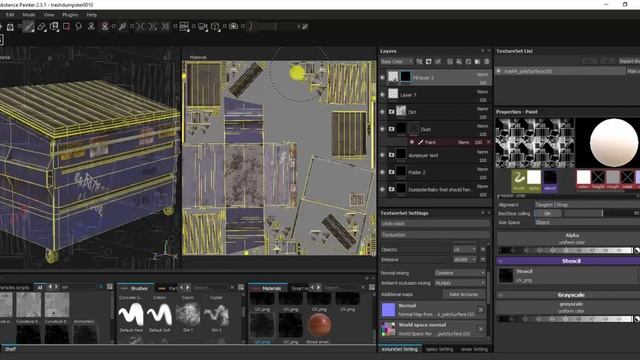The width and height of the screenshot is (640, 360).
Task: Click the Brushes shelf search field
Action: point(211,288)
